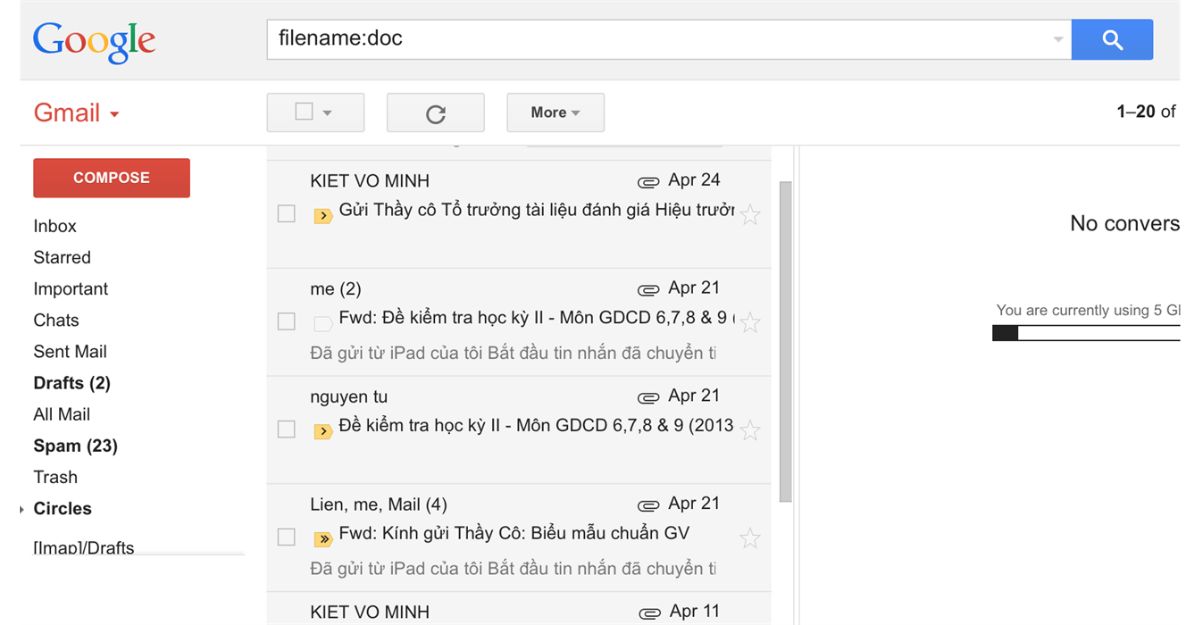Tick checkbox for KIET VO MINH Apr 24 email
The height and width of the screenshot is (625, 1200).
[x=286, y=213]
